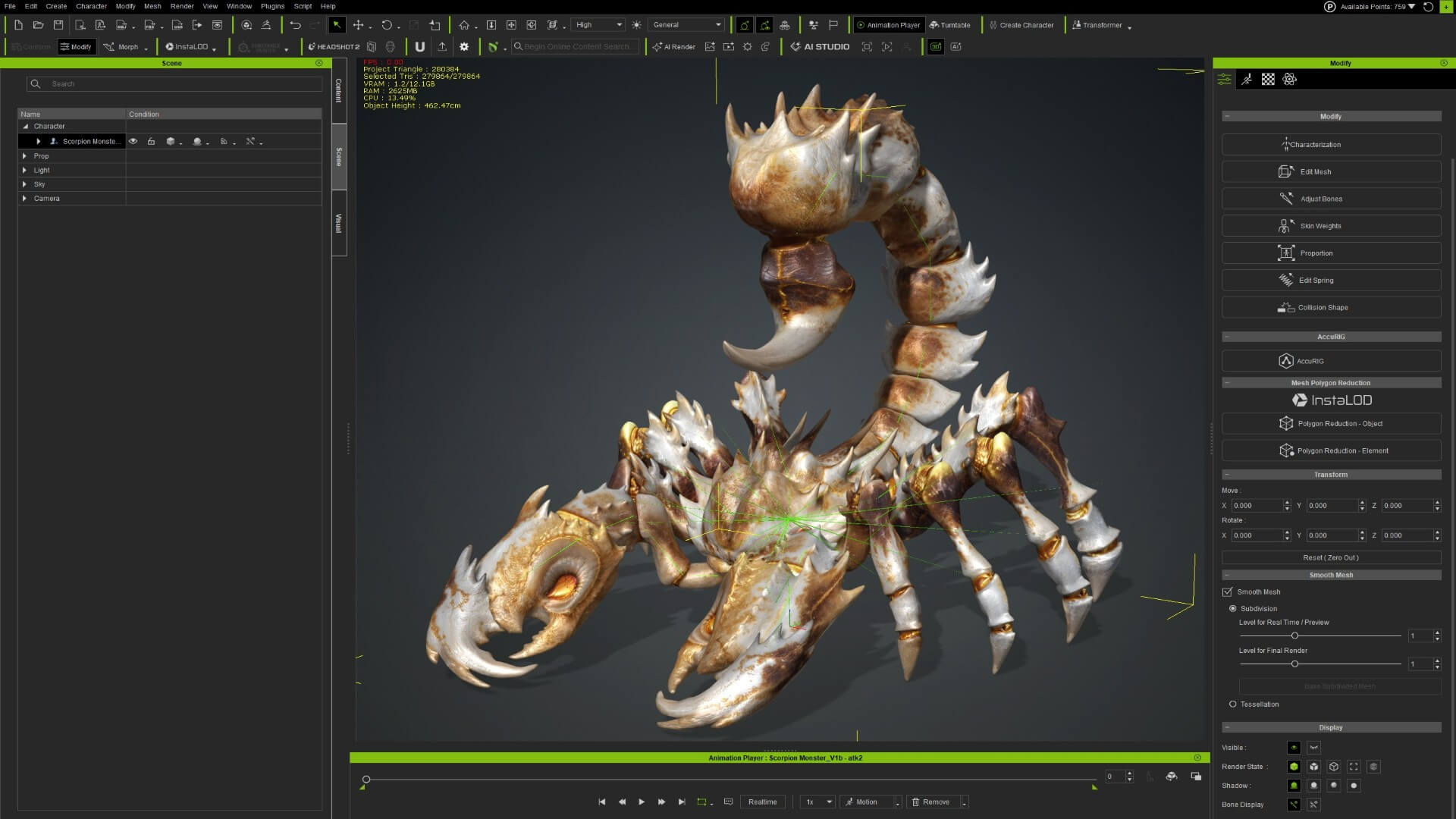Toggle Scorpion Monster lock icon
Screen dimensions: 1456x819
(x=151, y=142)
